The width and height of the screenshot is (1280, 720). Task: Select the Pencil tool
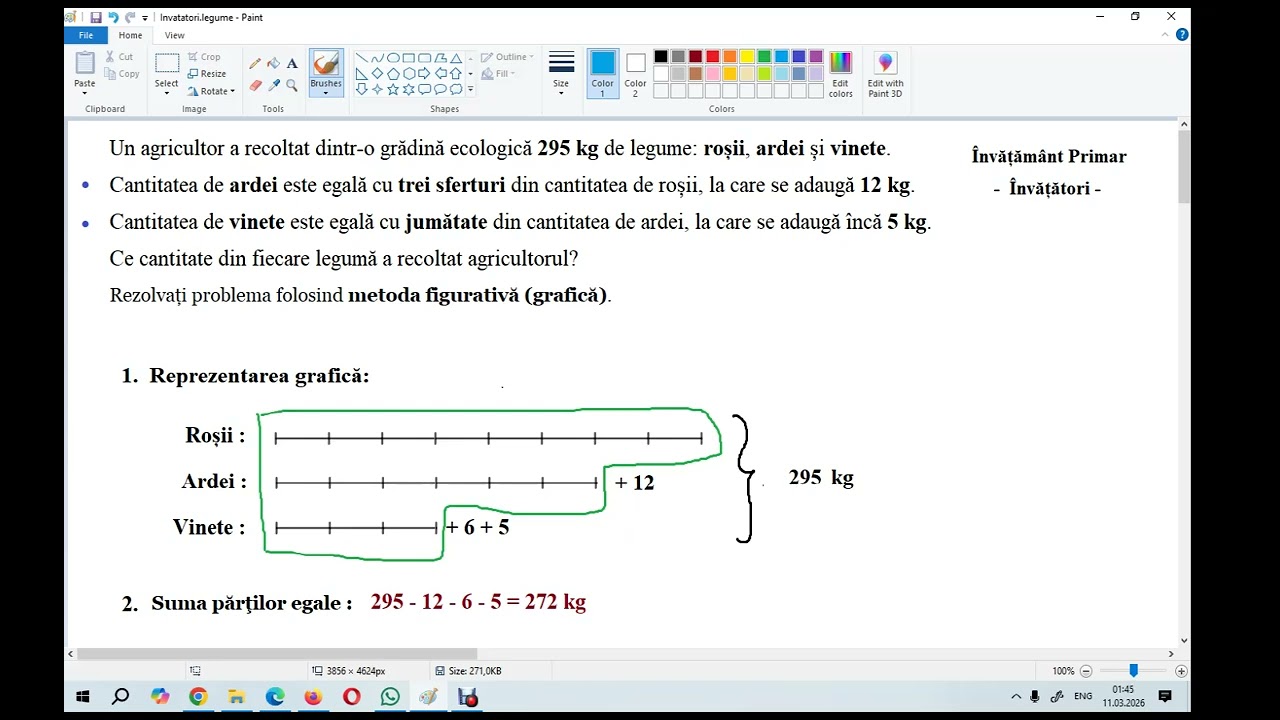coord(255,63)
